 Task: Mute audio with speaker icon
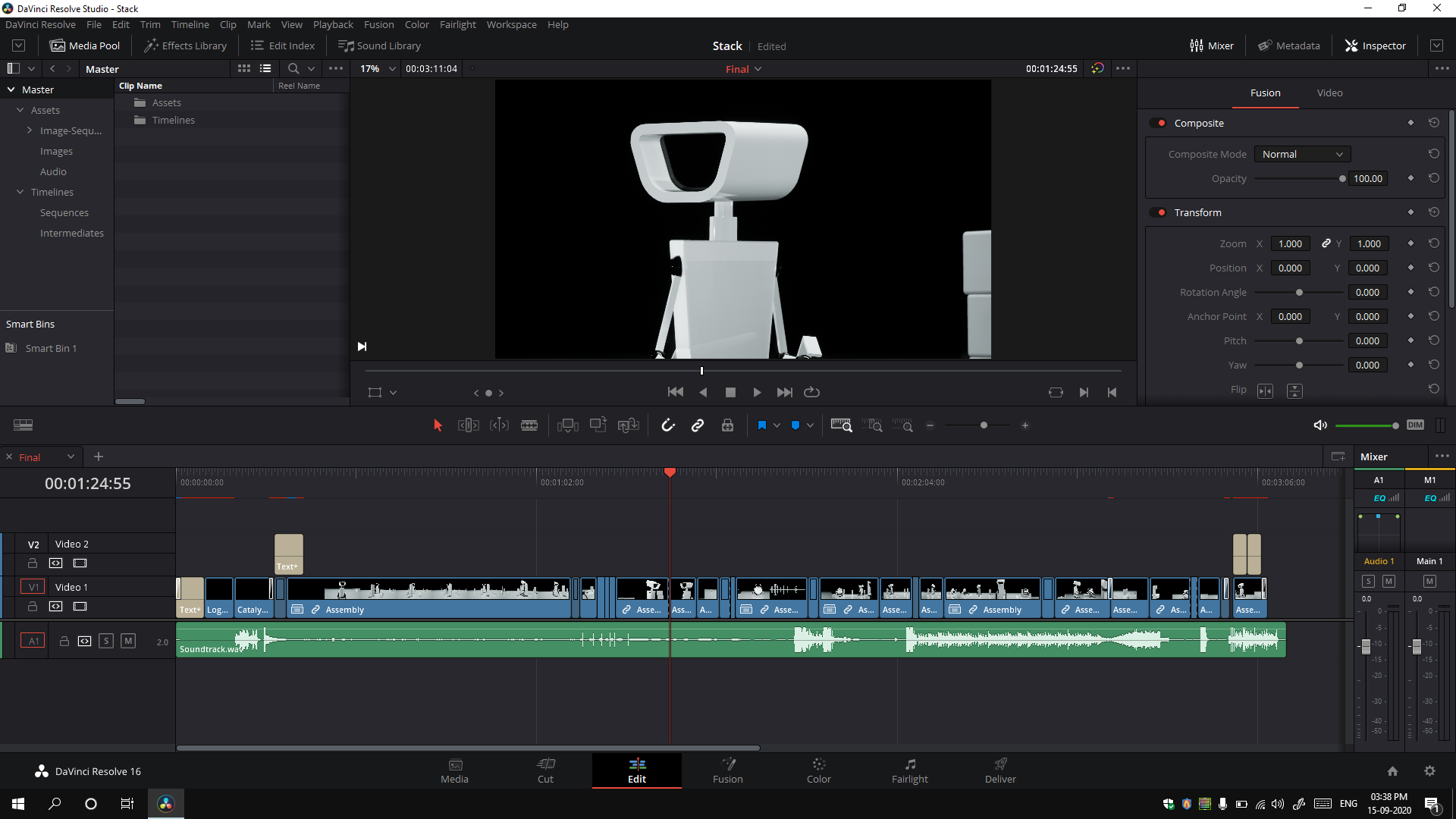point(1320,425)
